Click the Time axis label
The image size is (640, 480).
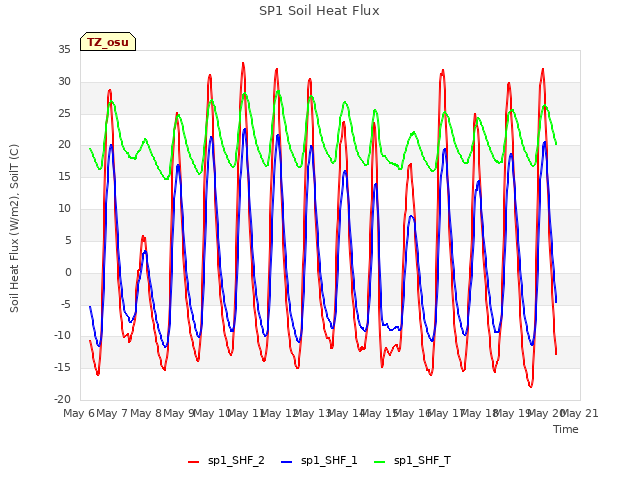click(566, 429)
